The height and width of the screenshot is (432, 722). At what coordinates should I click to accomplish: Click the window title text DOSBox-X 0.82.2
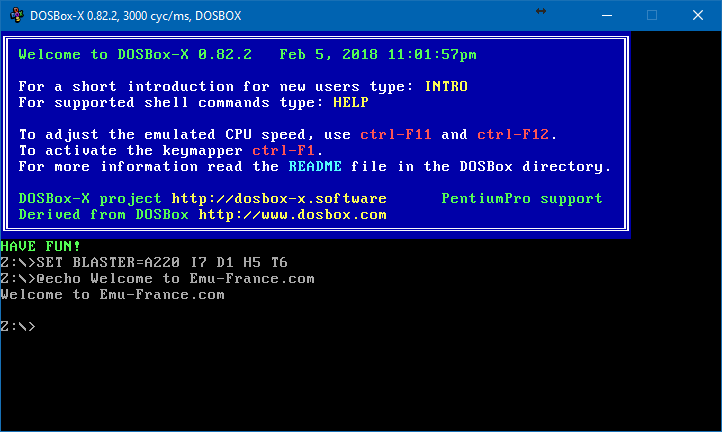pos(135,16)
